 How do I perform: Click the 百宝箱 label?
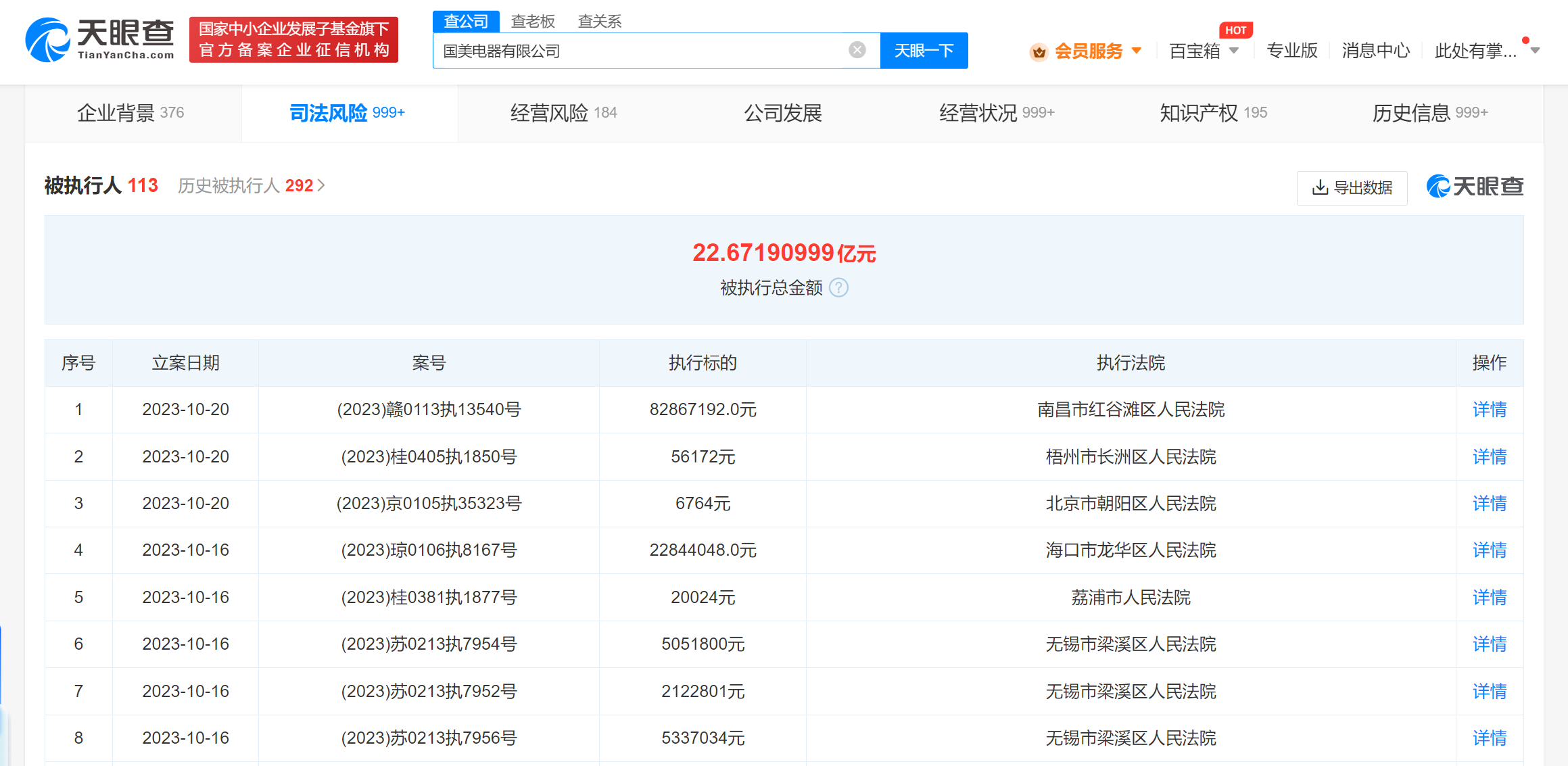(1195, 51)
